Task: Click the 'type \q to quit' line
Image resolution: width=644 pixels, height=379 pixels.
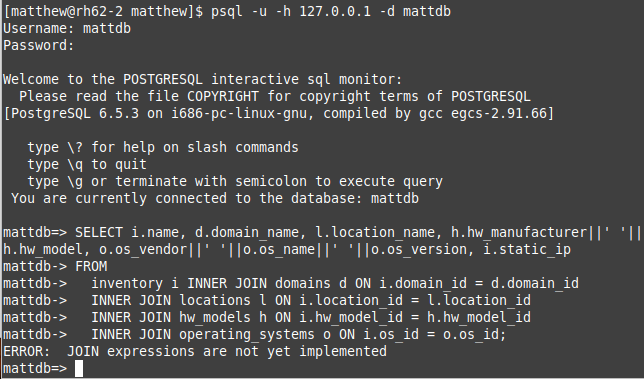Action: (87, 164)
